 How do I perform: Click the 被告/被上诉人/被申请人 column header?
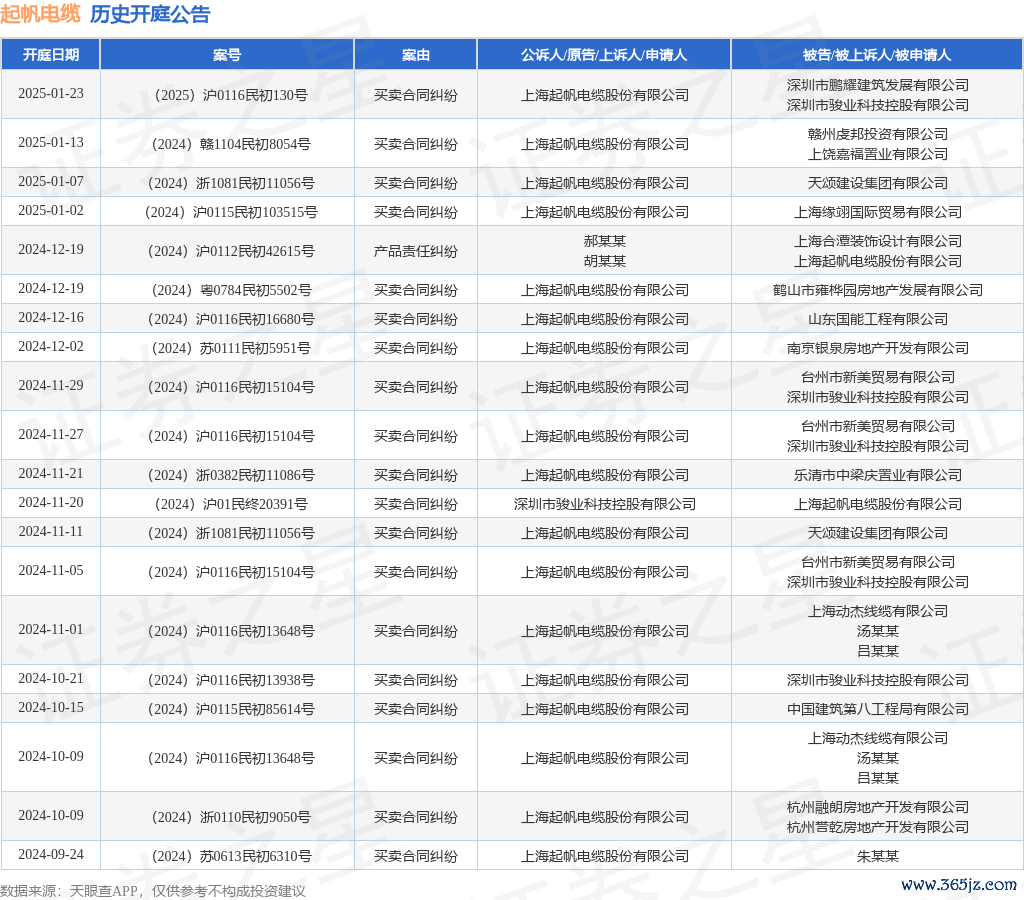(877, 55)
